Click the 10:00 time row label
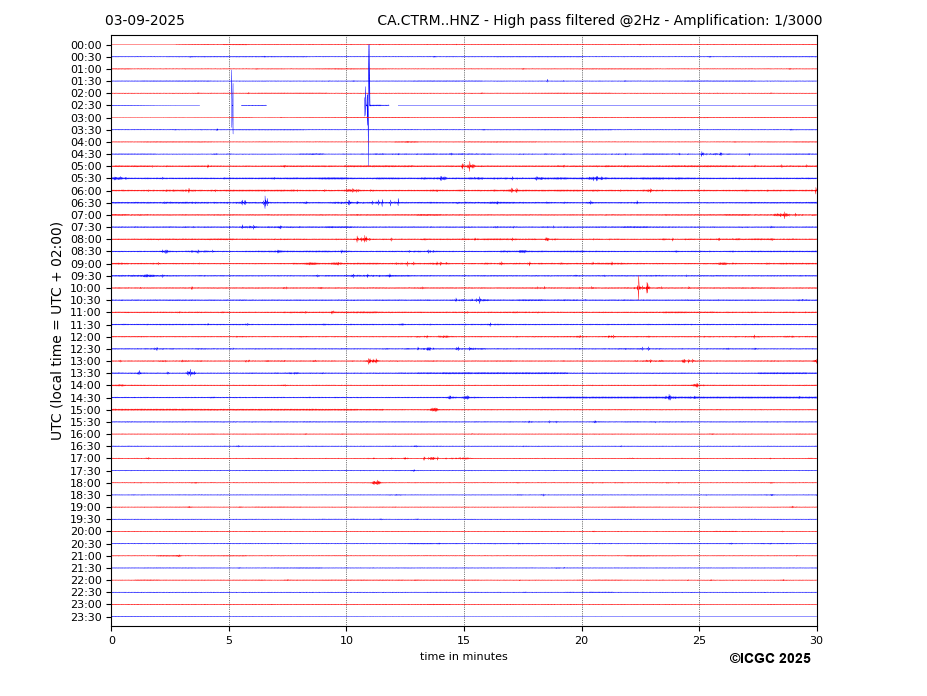The height and width of the screenshot is (696, 927). 86,289
